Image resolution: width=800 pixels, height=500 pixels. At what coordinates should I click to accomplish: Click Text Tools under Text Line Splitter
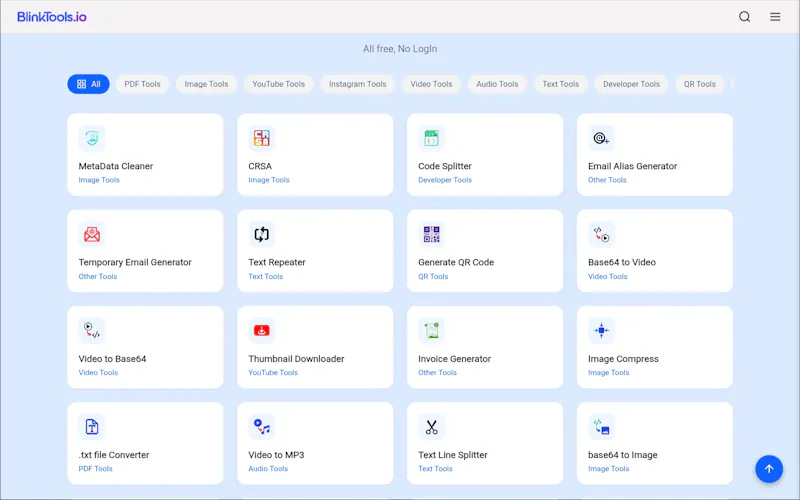coord(435,468)
